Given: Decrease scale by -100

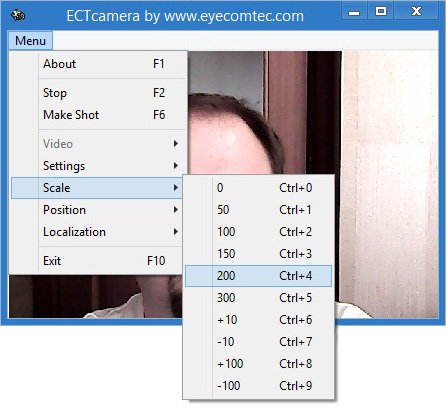Looking at the screenshot, I should (x=258, y=386).
